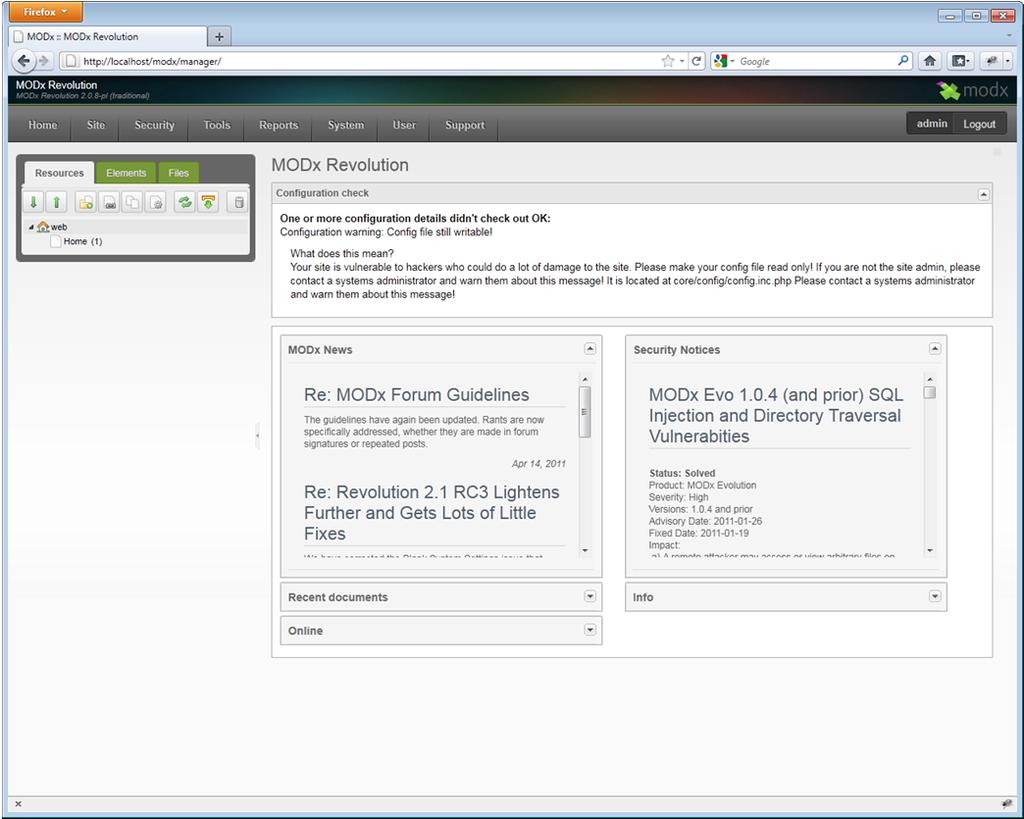
Task: Open the Reports menu
Action: [x=278, y=125]
